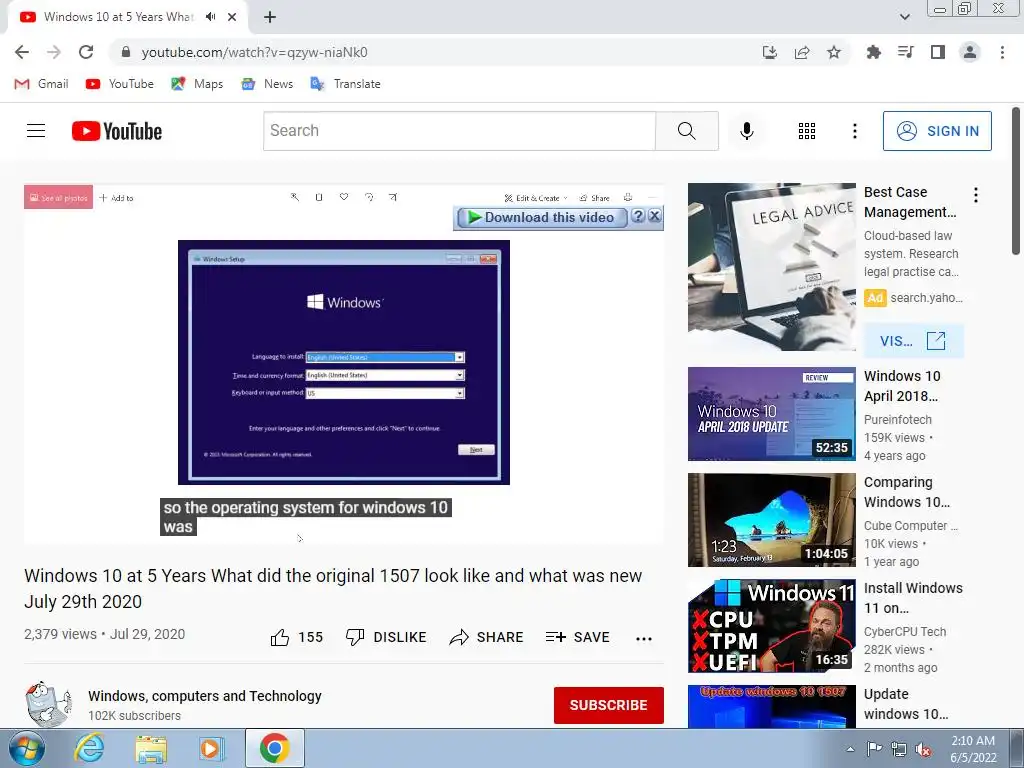Start voice search with microphone icon
1024x768 pixels.
(x=746, y=131)
